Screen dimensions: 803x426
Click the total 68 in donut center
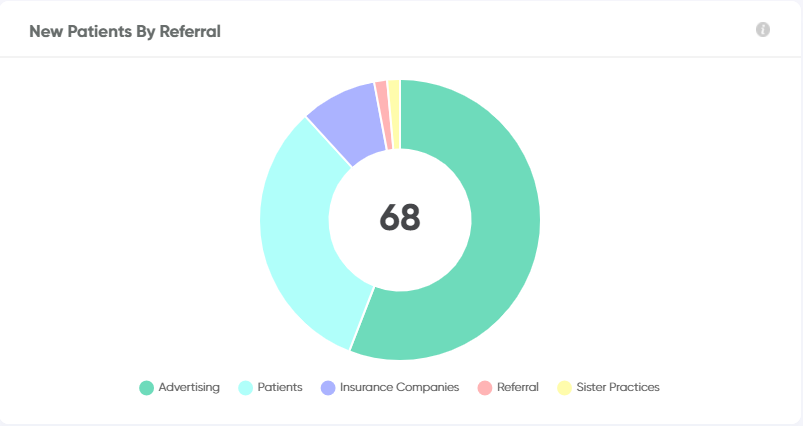tap(400, 218)
